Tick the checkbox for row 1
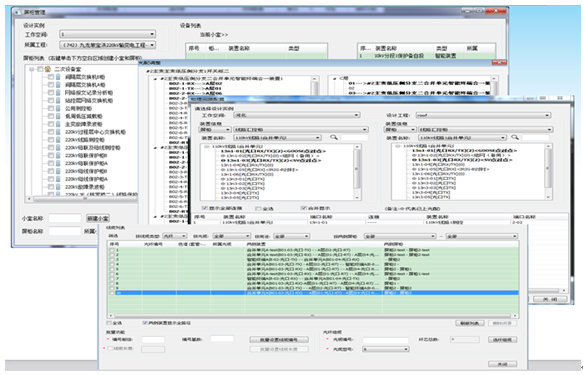Image resolution: width=583 pixels, height=375 pixels. click(x=112, y=250)
